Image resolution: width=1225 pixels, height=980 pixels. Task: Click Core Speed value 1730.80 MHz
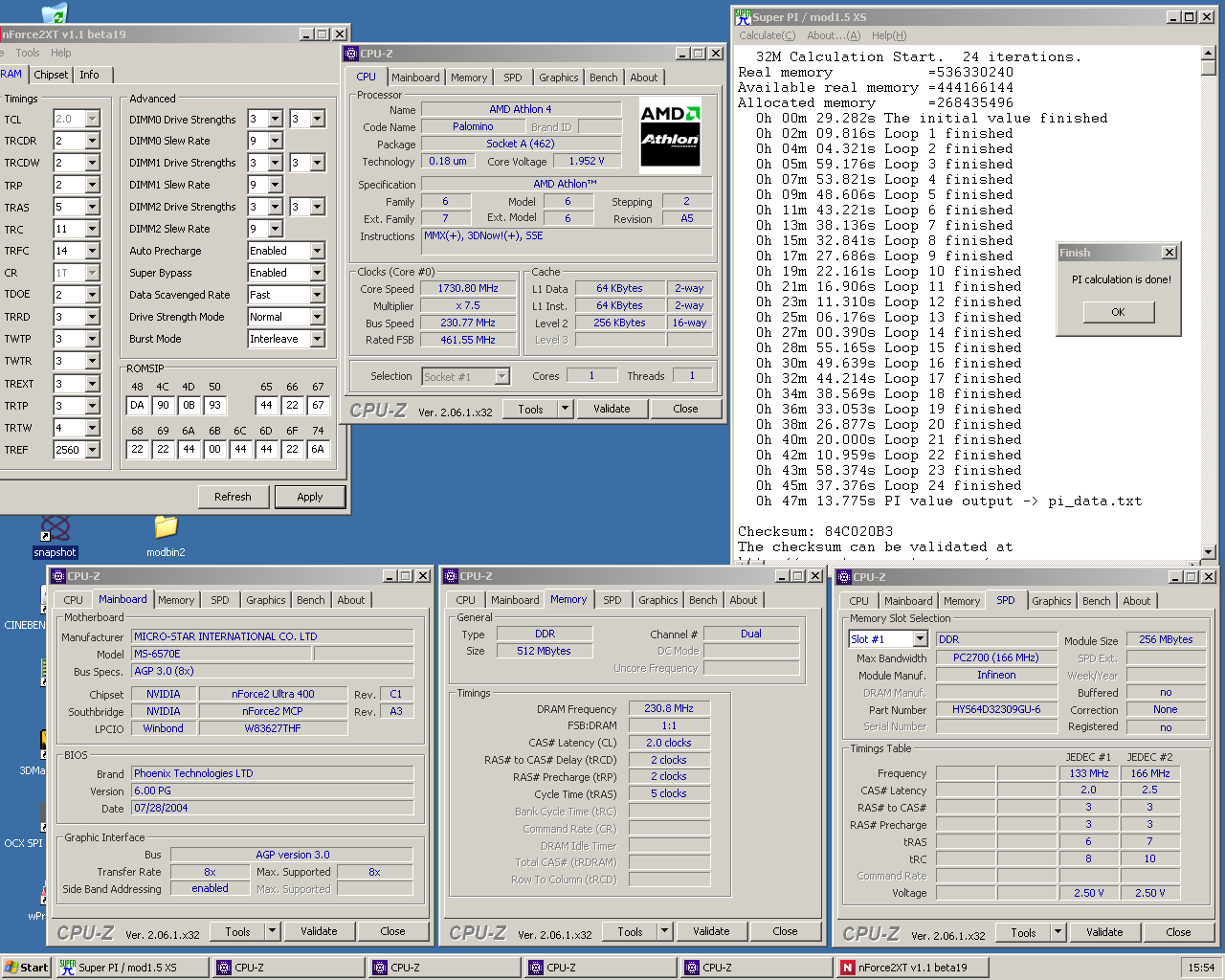pyautogui.click(x=468, y=288)
